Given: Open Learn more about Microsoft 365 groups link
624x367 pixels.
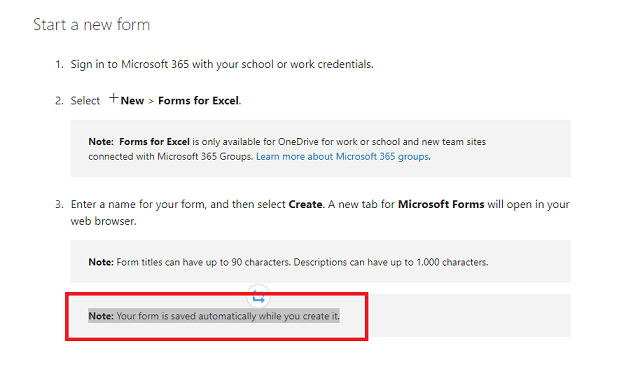Looking at the screenshot, I should (x=342, y=156).
